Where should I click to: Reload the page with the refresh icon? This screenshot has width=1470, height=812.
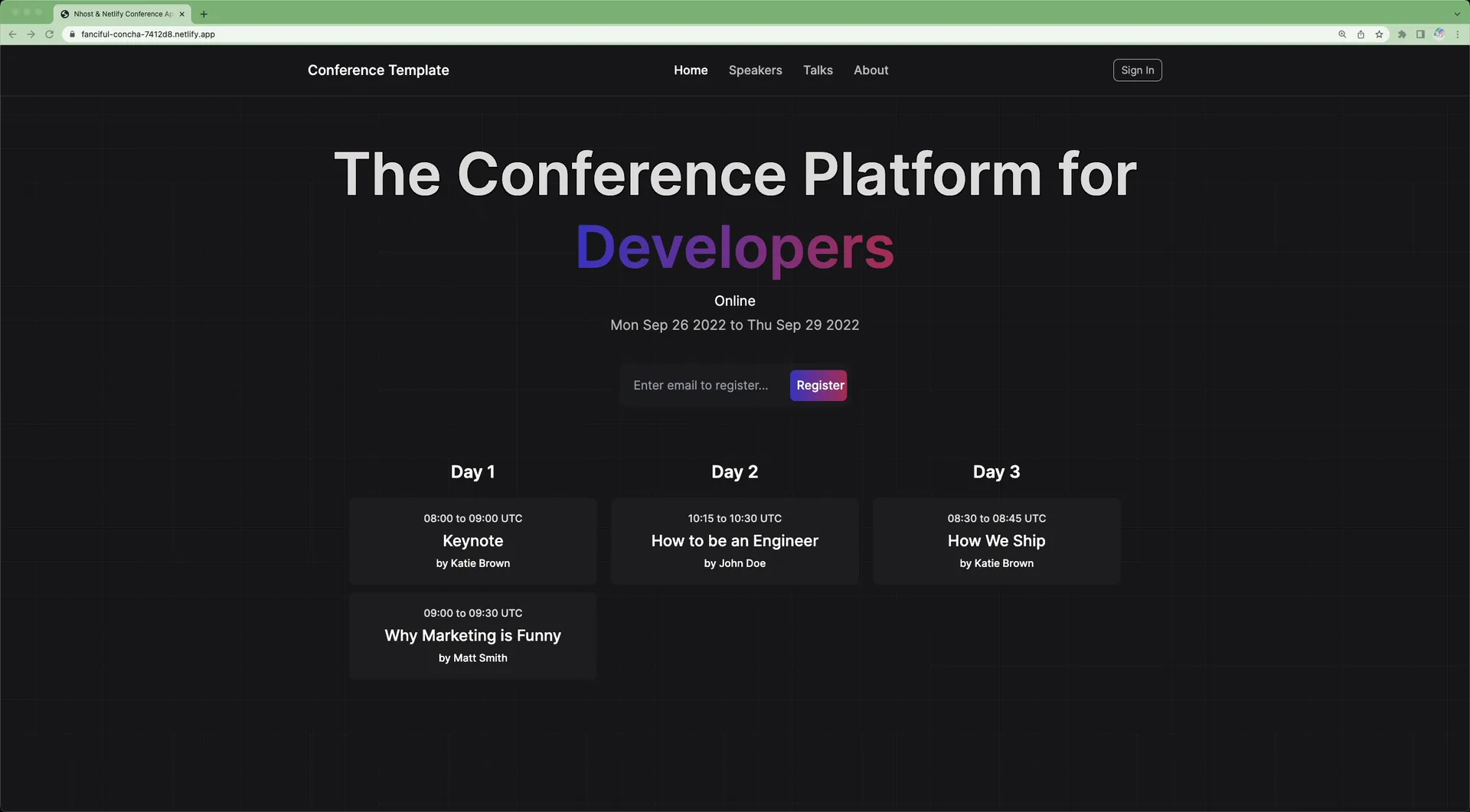[50, 34]
